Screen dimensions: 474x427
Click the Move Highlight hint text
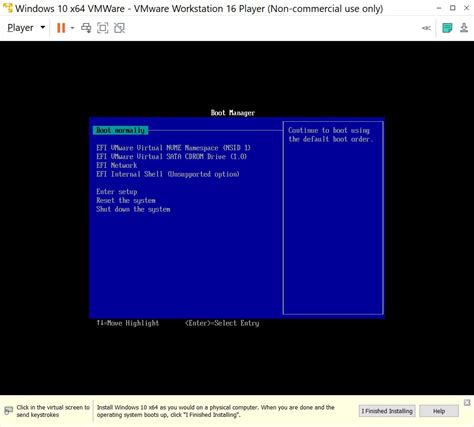pos(128,323)
